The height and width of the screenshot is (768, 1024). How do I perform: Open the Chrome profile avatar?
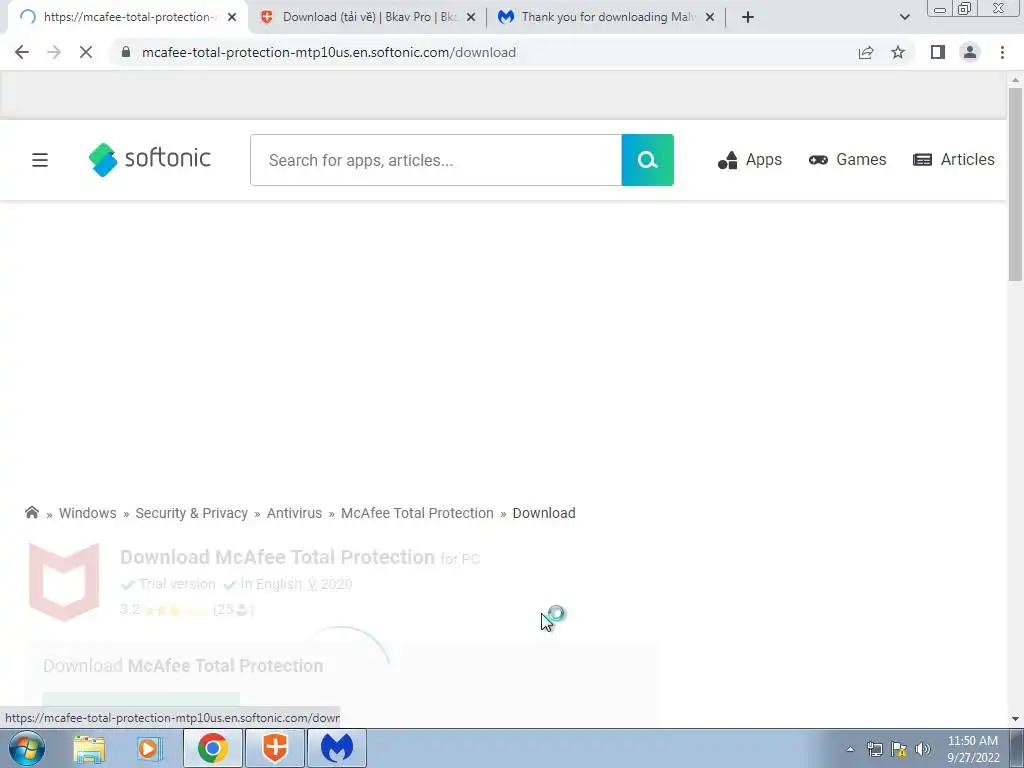(x=970, y=52)
